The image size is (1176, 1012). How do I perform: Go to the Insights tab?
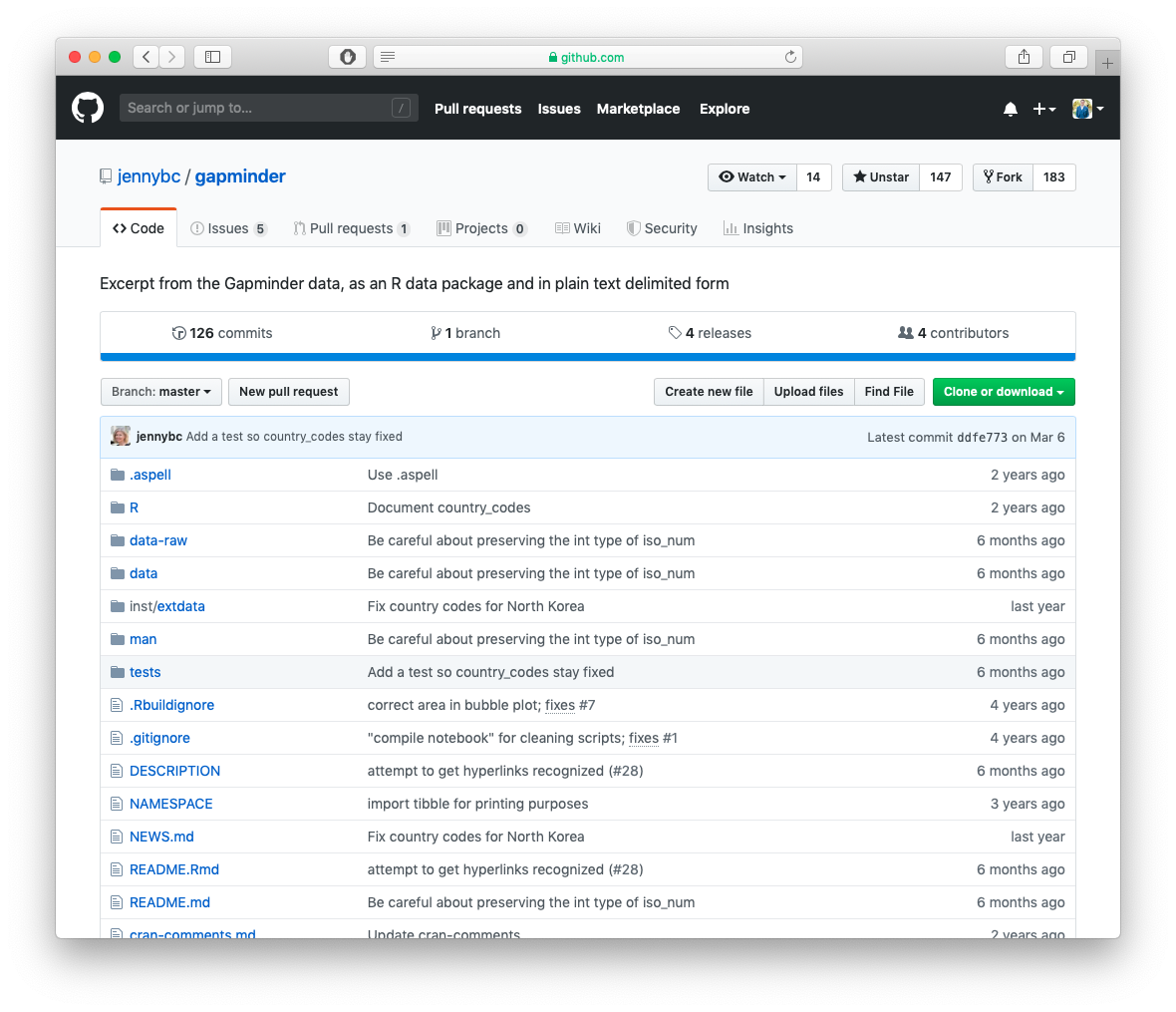click(758, 228)
